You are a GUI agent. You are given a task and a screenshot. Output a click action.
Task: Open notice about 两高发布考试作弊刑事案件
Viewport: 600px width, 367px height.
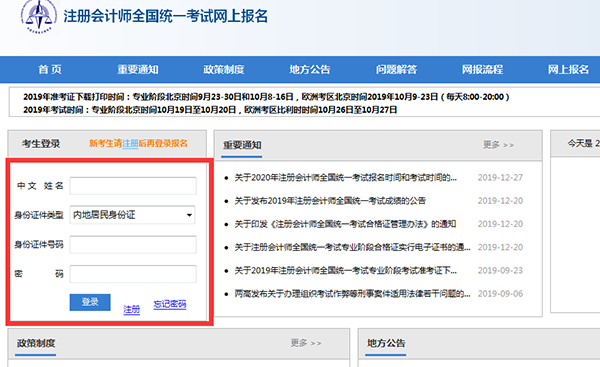[352, 294]
